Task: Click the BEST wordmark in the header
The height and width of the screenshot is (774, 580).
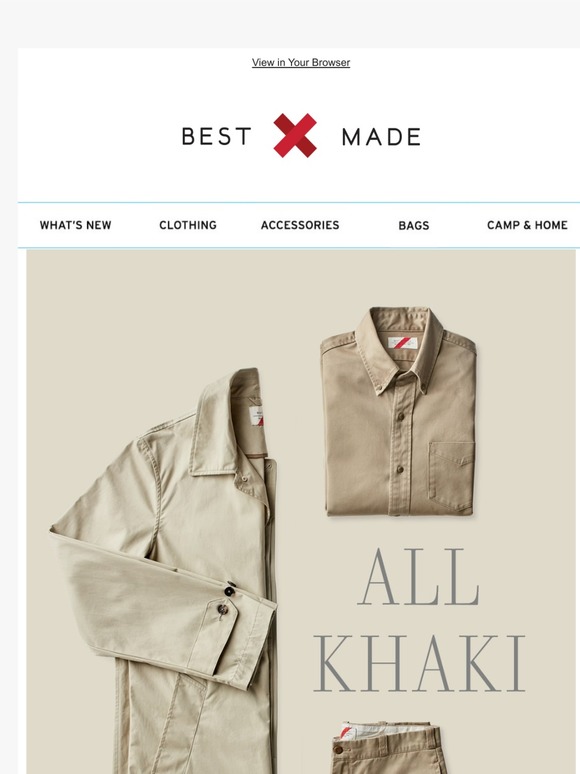Action: [x=217, y=136]
